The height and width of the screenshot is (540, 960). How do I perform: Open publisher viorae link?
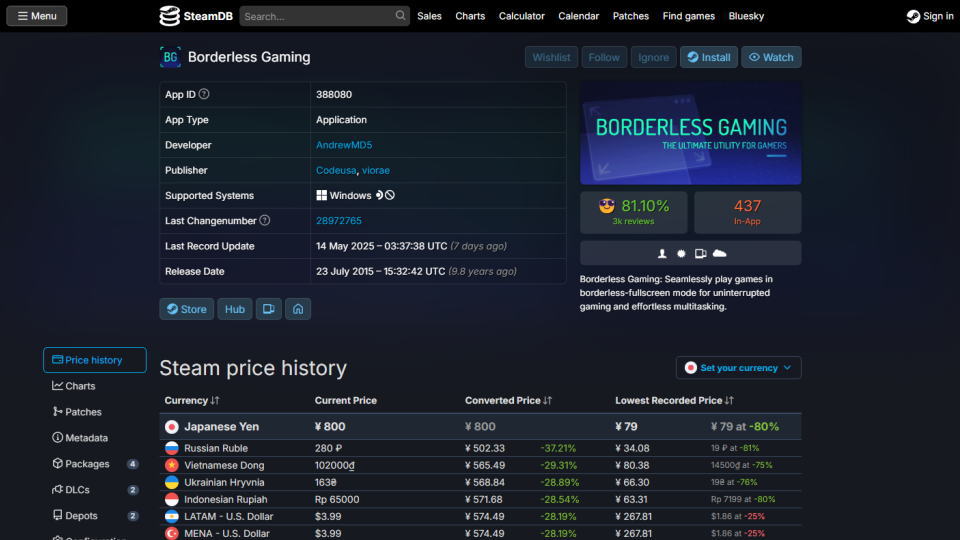tap(375, 170)
